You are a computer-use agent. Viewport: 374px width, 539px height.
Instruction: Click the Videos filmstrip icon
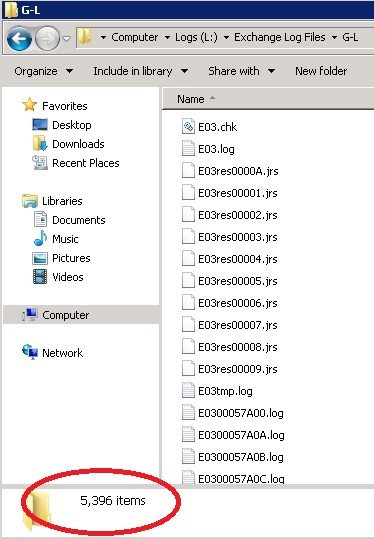pos(40,277)
